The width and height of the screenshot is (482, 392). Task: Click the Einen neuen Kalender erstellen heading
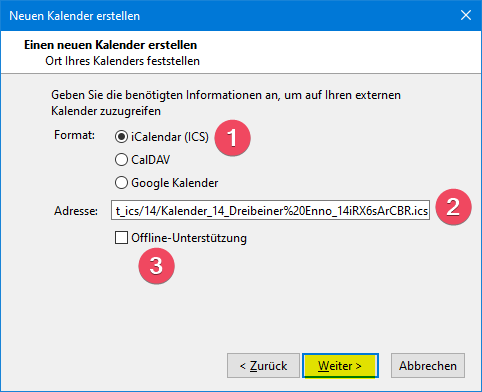110,45
